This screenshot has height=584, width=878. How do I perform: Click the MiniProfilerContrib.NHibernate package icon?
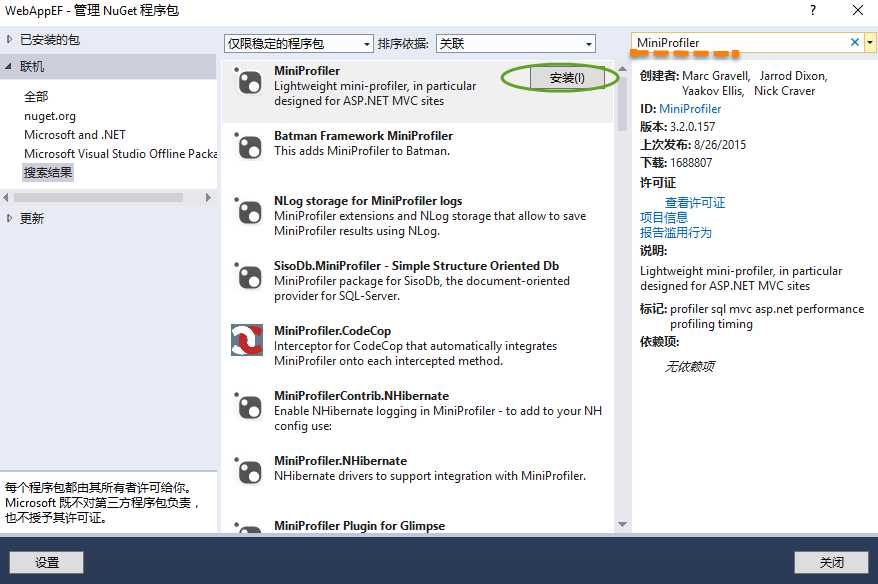point(248,407)
